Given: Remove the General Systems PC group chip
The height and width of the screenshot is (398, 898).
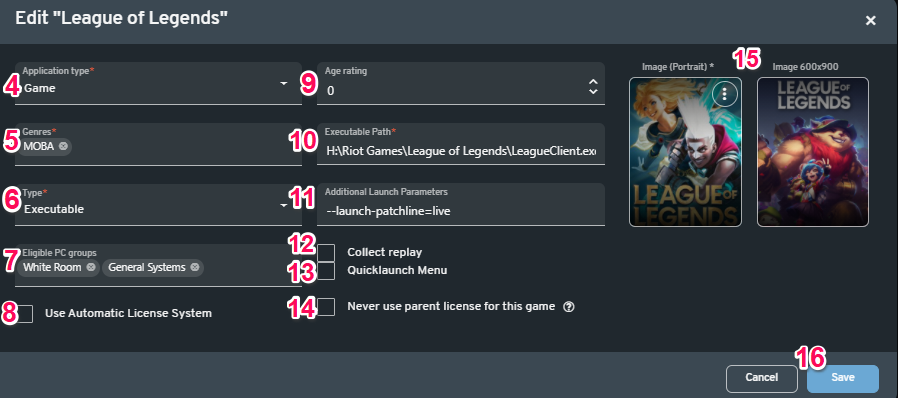Looking at the screenshot, I should (x=195, y=267).
